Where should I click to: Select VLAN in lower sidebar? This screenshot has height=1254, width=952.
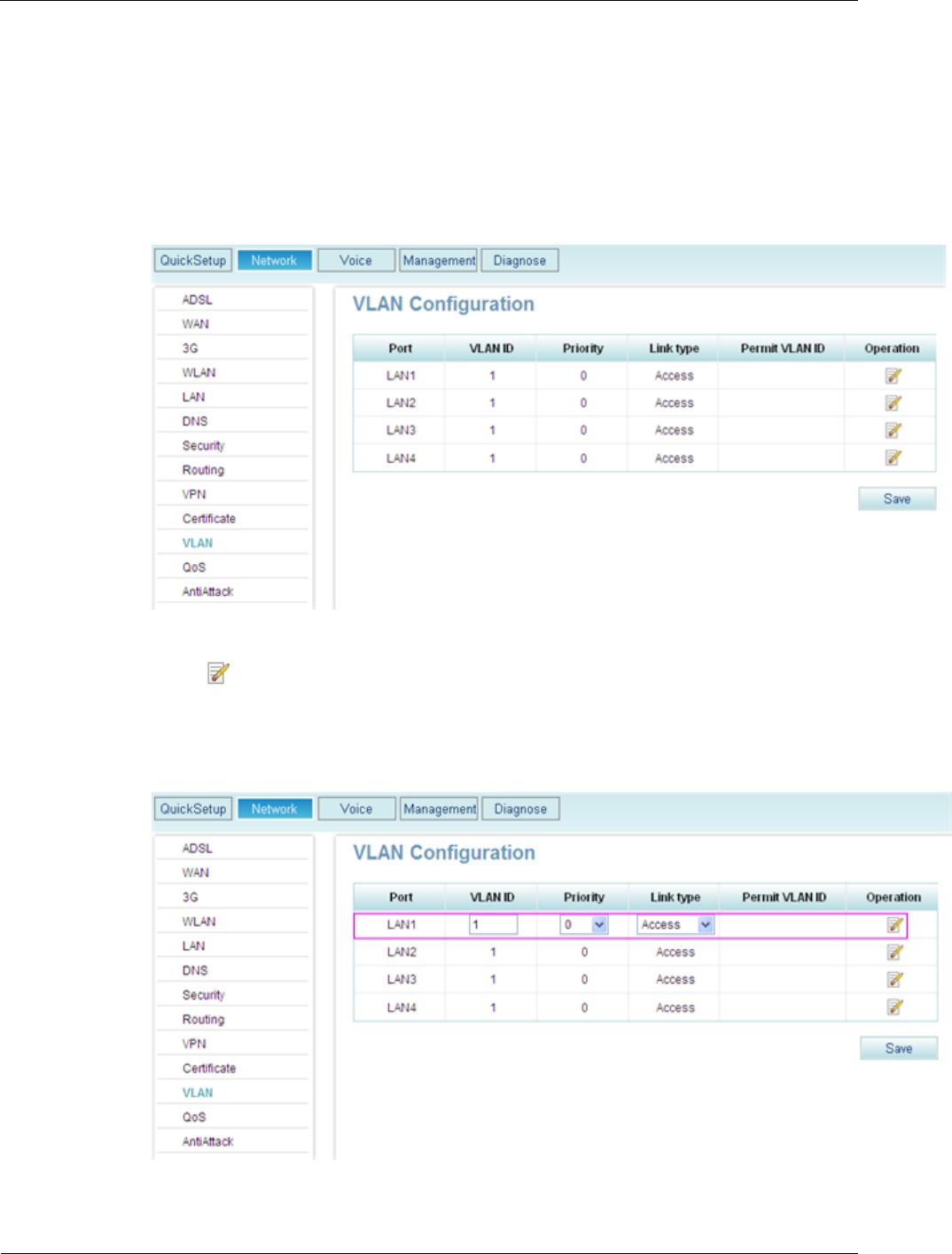pyautogui.click(x=198, y=1093)
